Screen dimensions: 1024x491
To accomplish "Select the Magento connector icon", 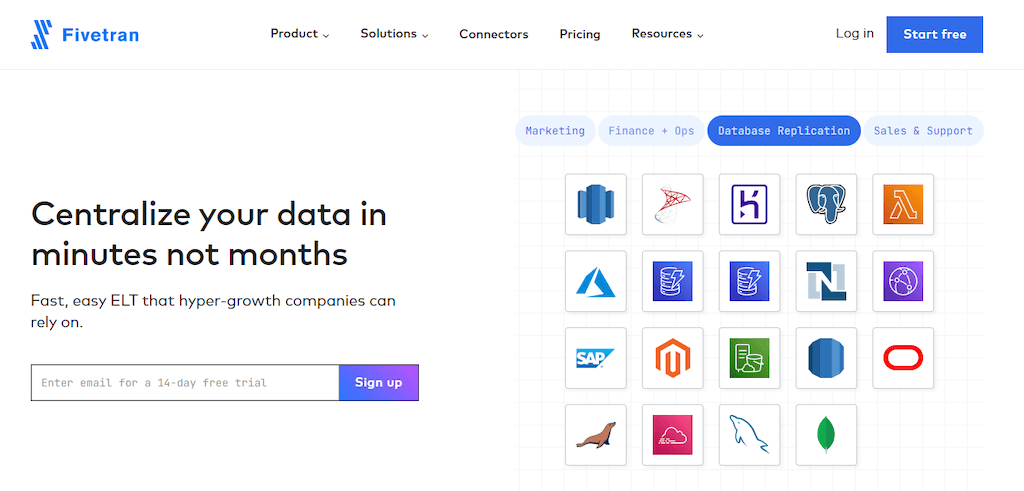I will pyautogui.click(x=672, y=358).
